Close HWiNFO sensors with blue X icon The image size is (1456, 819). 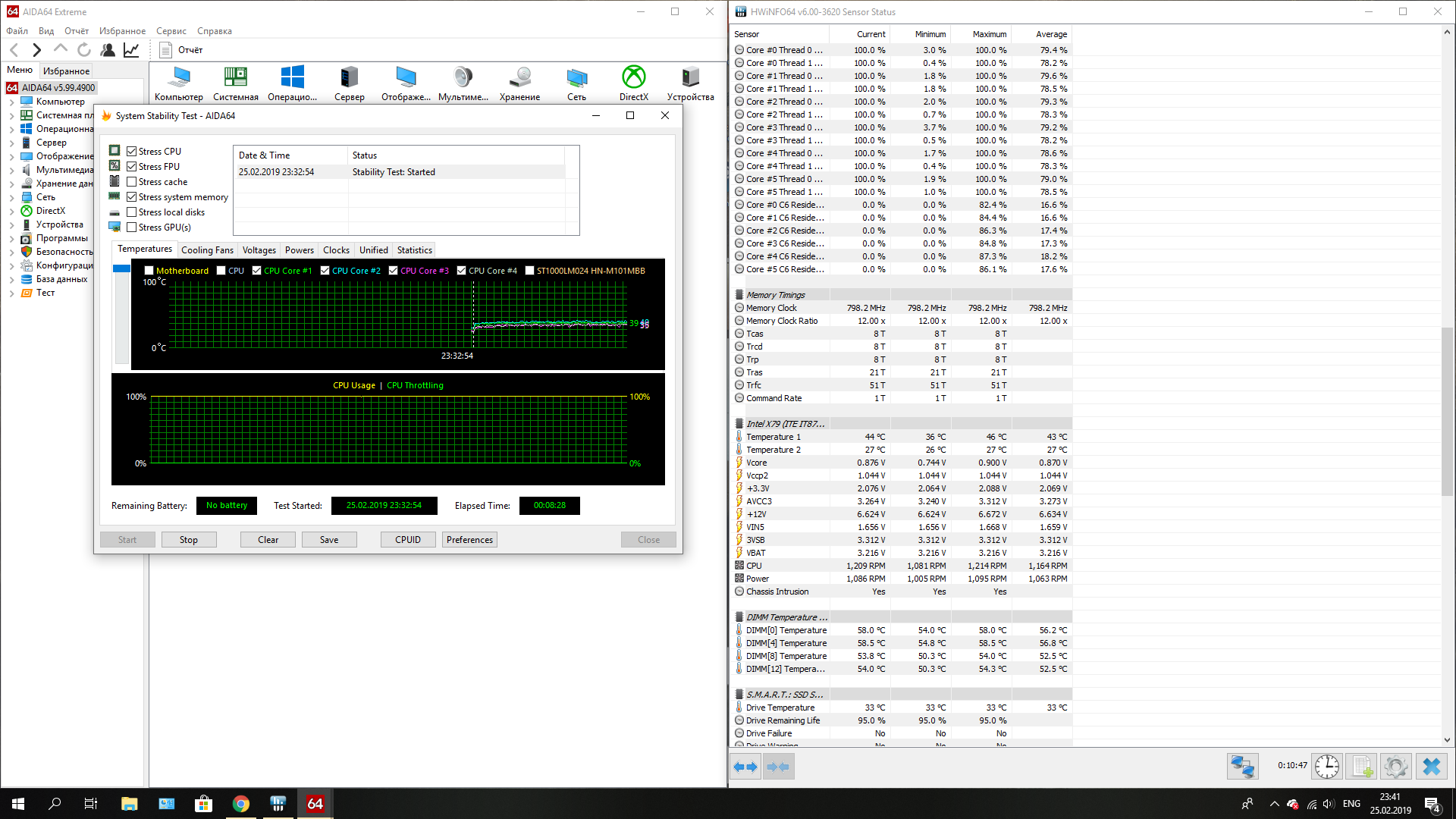click(x=1431, y=767)
